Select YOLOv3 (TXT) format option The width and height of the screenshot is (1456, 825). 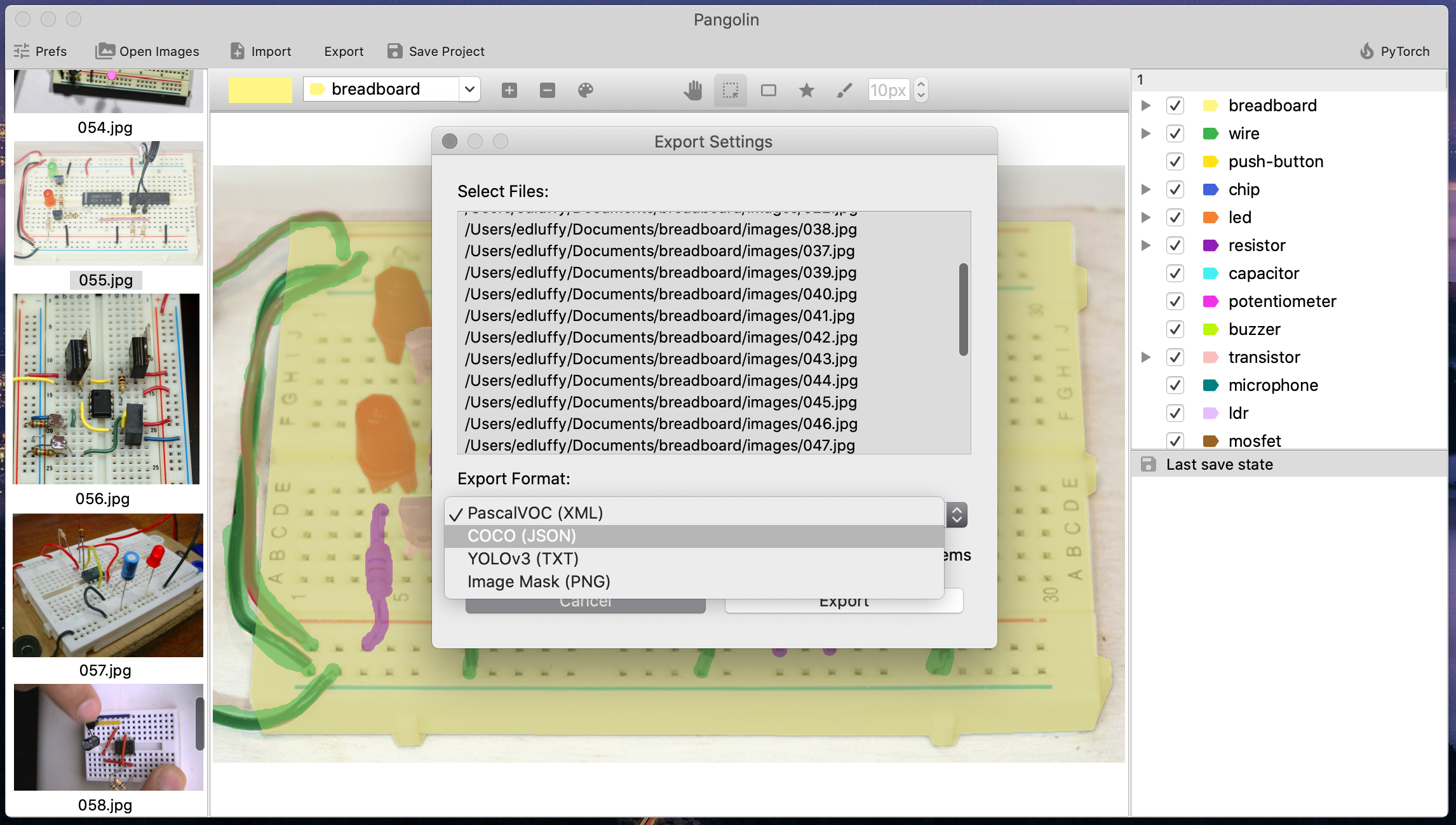pos(523,559)
